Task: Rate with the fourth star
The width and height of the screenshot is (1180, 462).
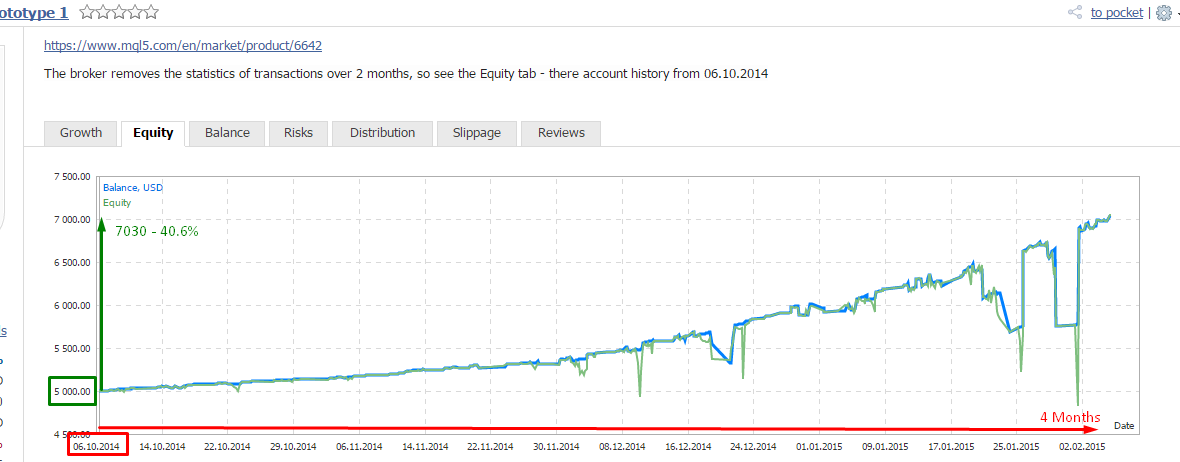Action: [134, 13]
